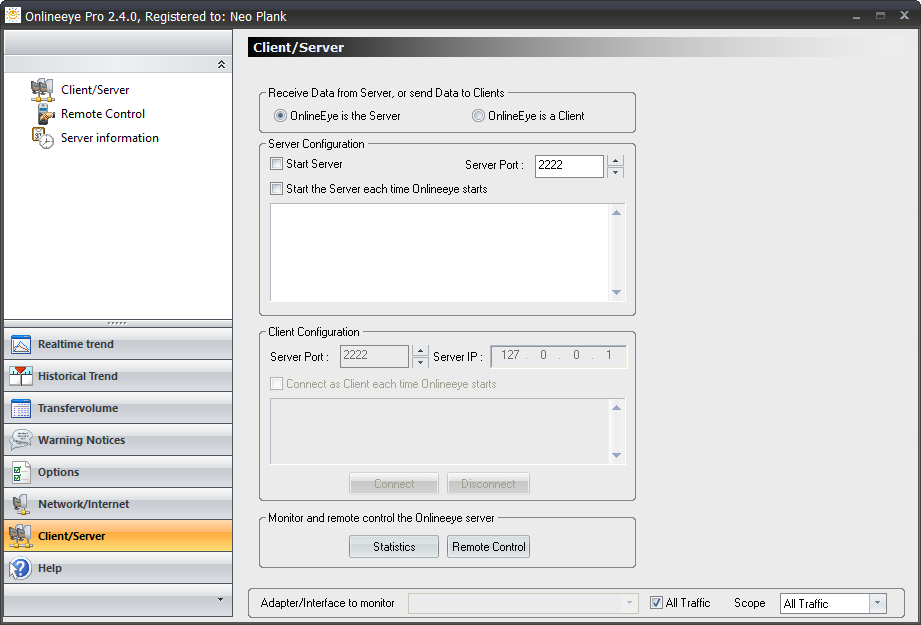The image size is (921, 625).
Task: Click inside the server log text area
Action: click(439, 253)
